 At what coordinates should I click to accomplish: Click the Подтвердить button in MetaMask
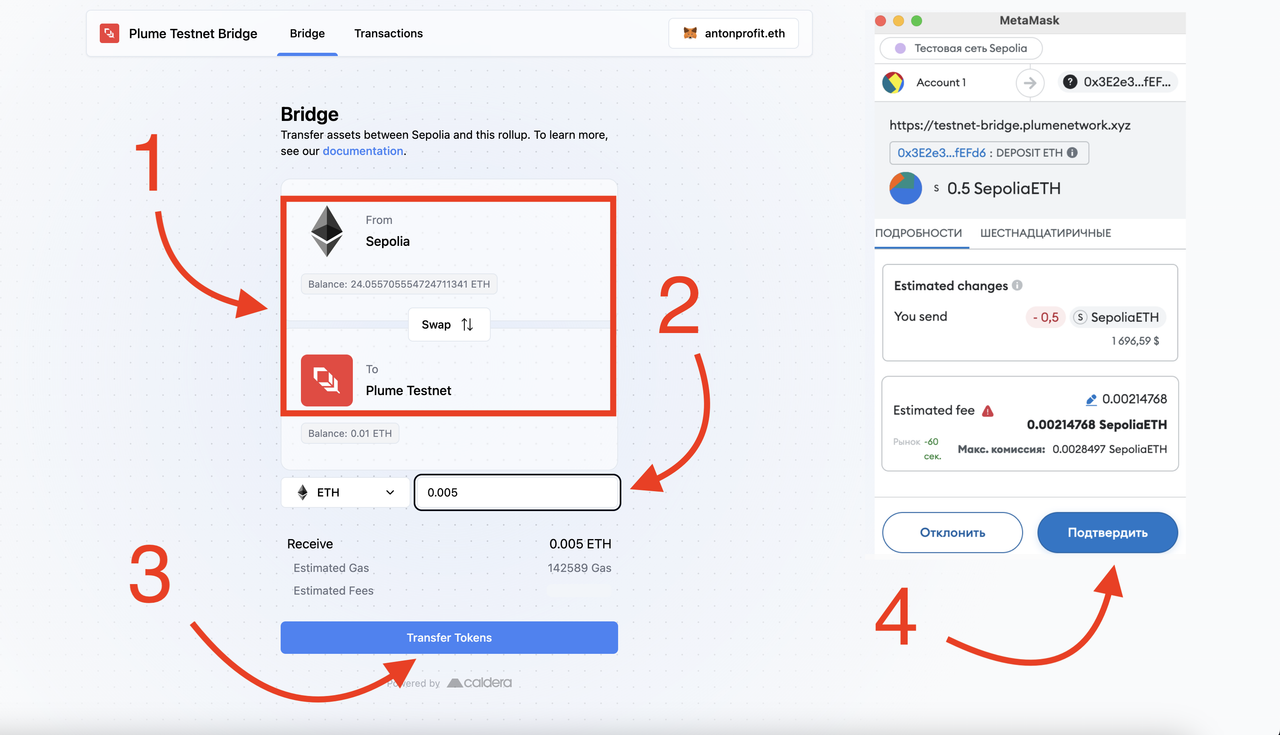[x=1107, y=533]
